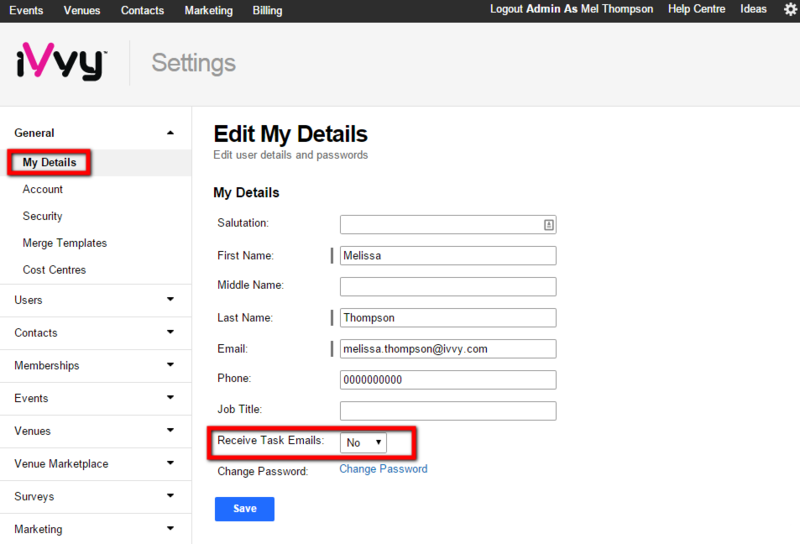Click the iVvy logo
Screen dimensions: 800x544
tap(61, 62)
